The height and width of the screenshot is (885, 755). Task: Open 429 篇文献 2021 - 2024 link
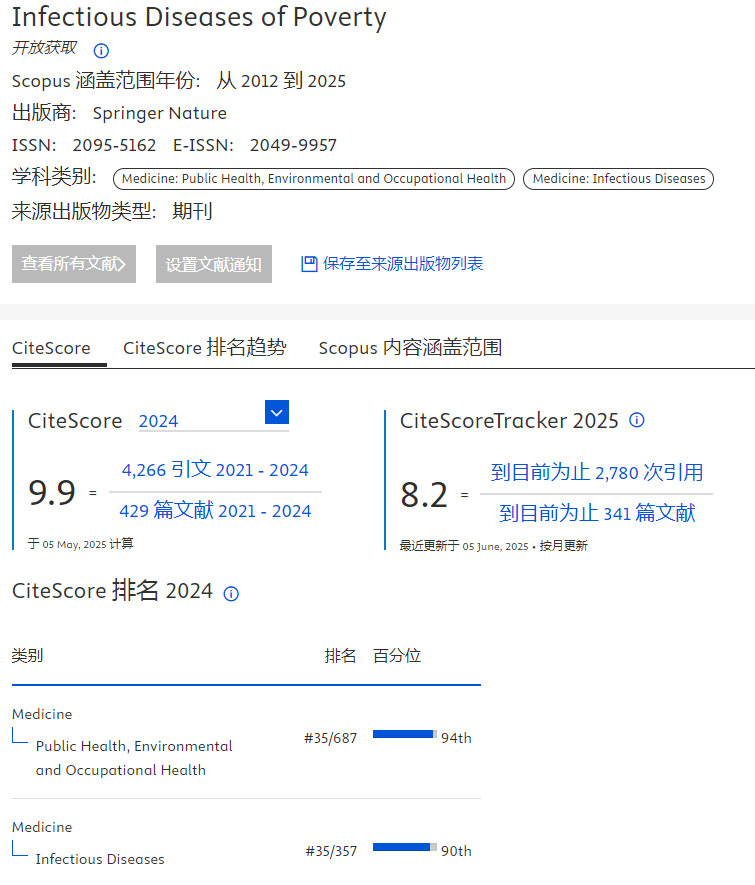pyautogui.click(x=215, y=511)
